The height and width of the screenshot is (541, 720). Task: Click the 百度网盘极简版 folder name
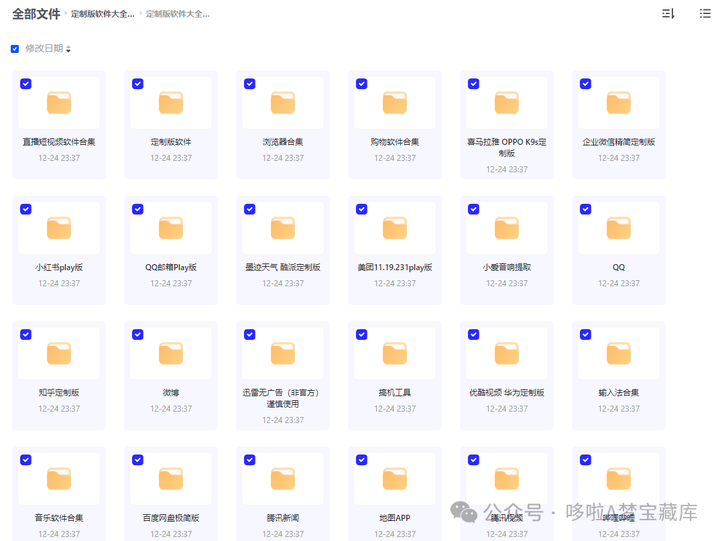171,518
